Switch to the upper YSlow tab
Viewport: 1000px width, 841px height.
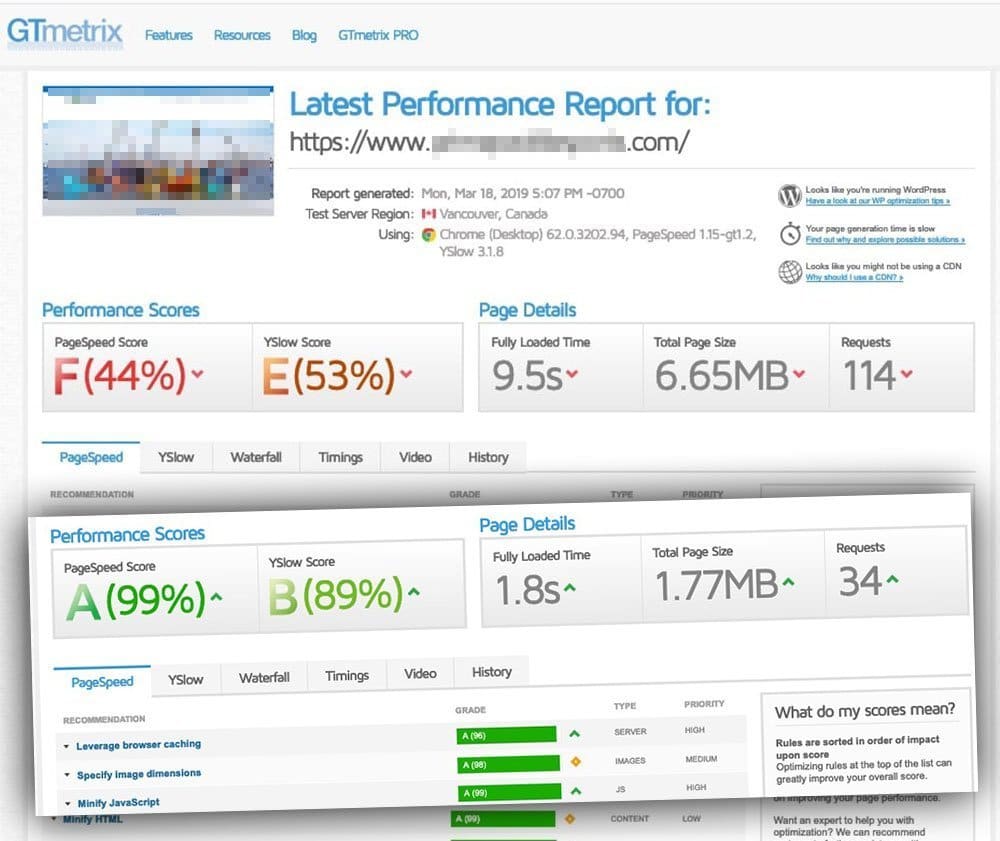[x=176, y=457]
